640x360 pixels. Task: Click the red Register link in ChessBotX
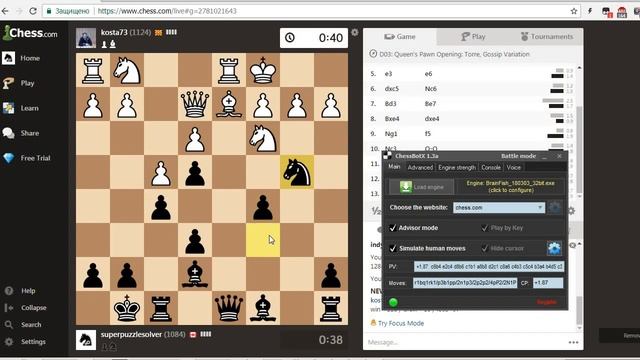point(547,302)
